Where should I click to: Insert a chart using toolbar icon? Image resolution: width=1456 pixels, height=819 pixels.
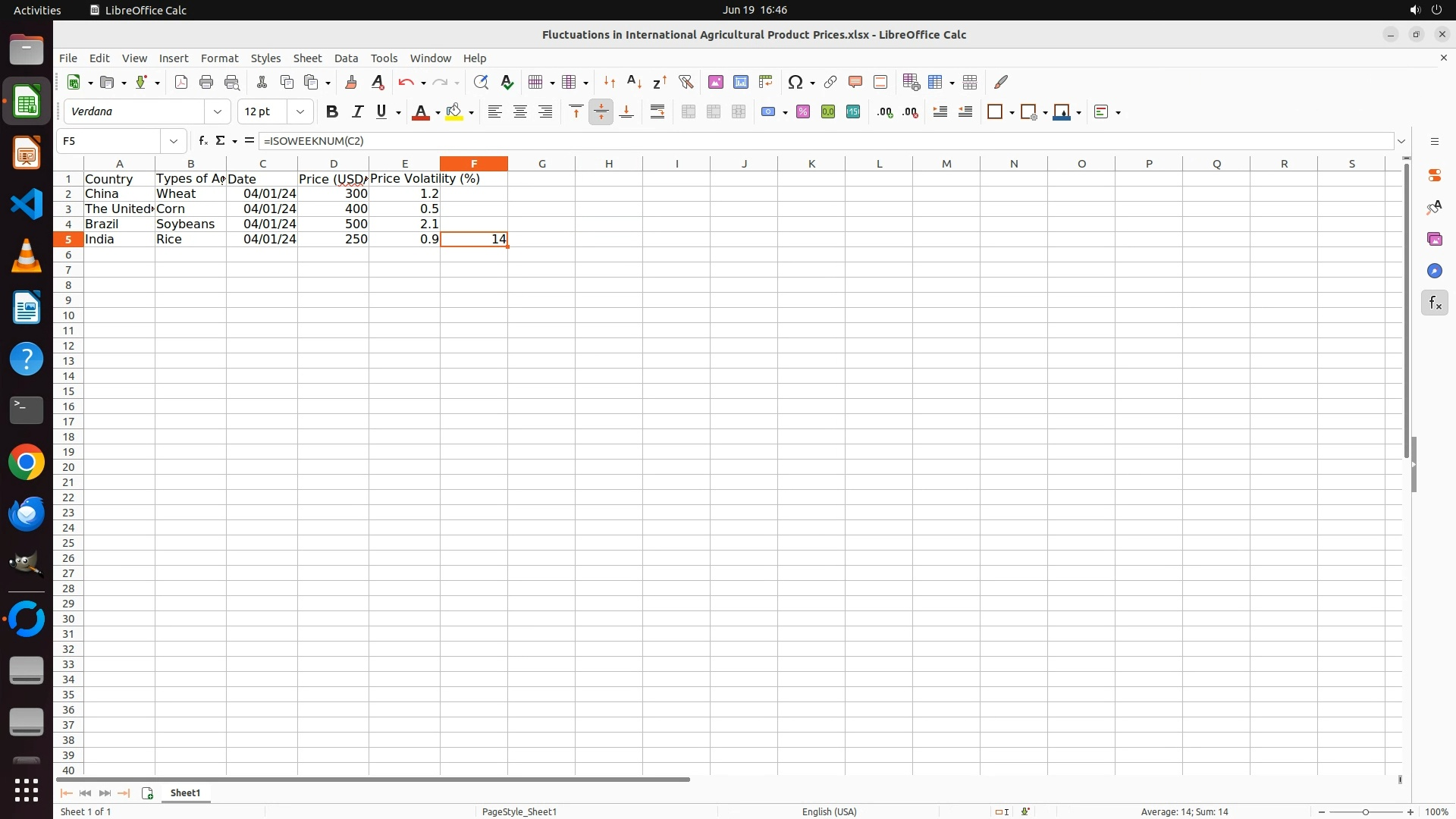pos(740,82)
